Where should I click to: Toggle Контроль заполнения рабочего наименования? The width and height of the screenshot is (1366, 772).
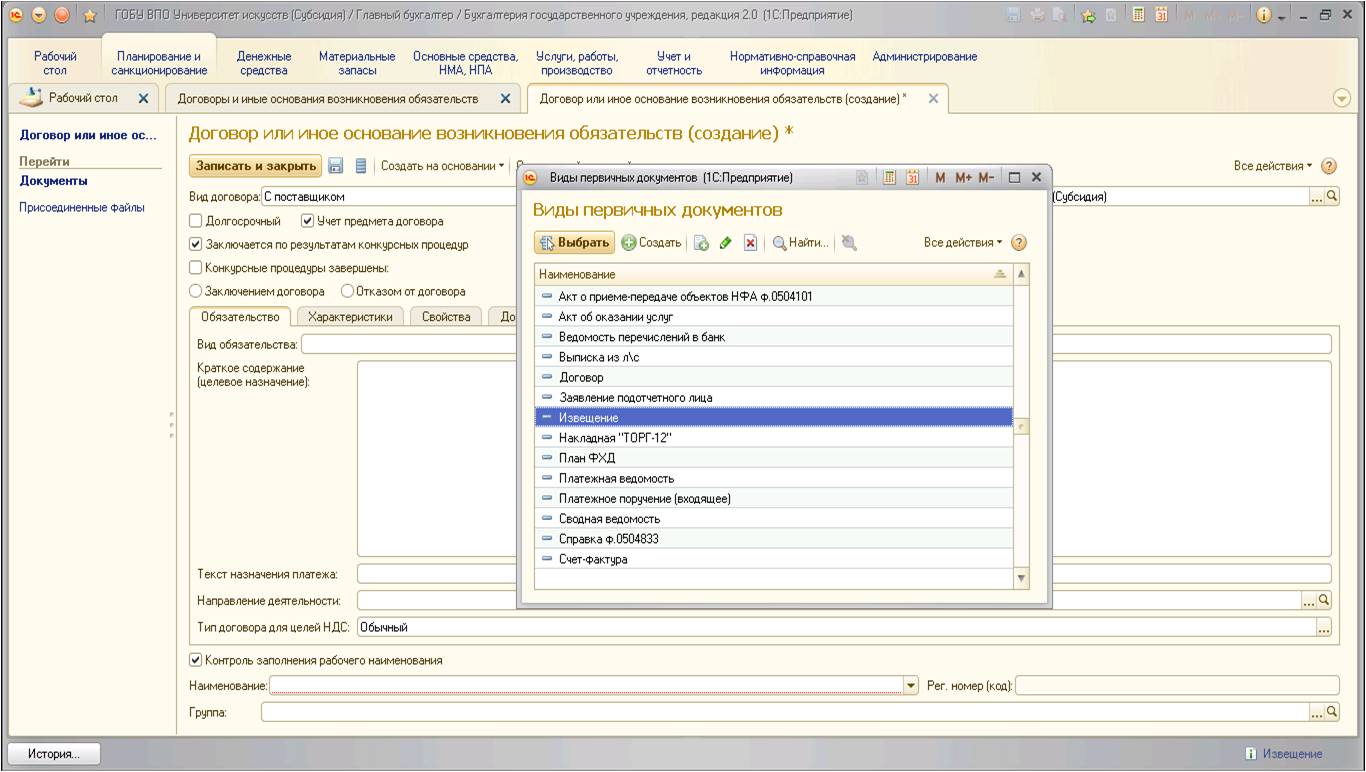[x=196, y=660]
